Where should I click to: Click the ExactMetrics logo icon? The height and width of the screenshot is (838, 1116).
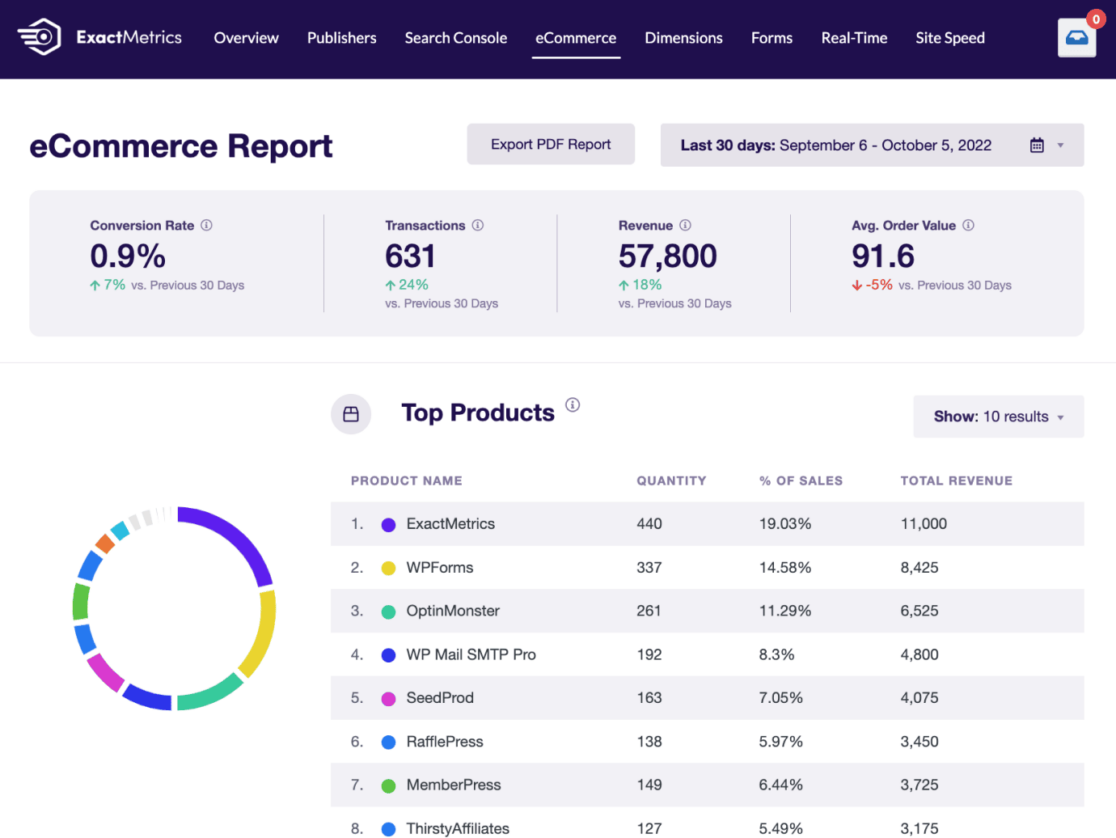pyautogui.click(x=39, y=37)
